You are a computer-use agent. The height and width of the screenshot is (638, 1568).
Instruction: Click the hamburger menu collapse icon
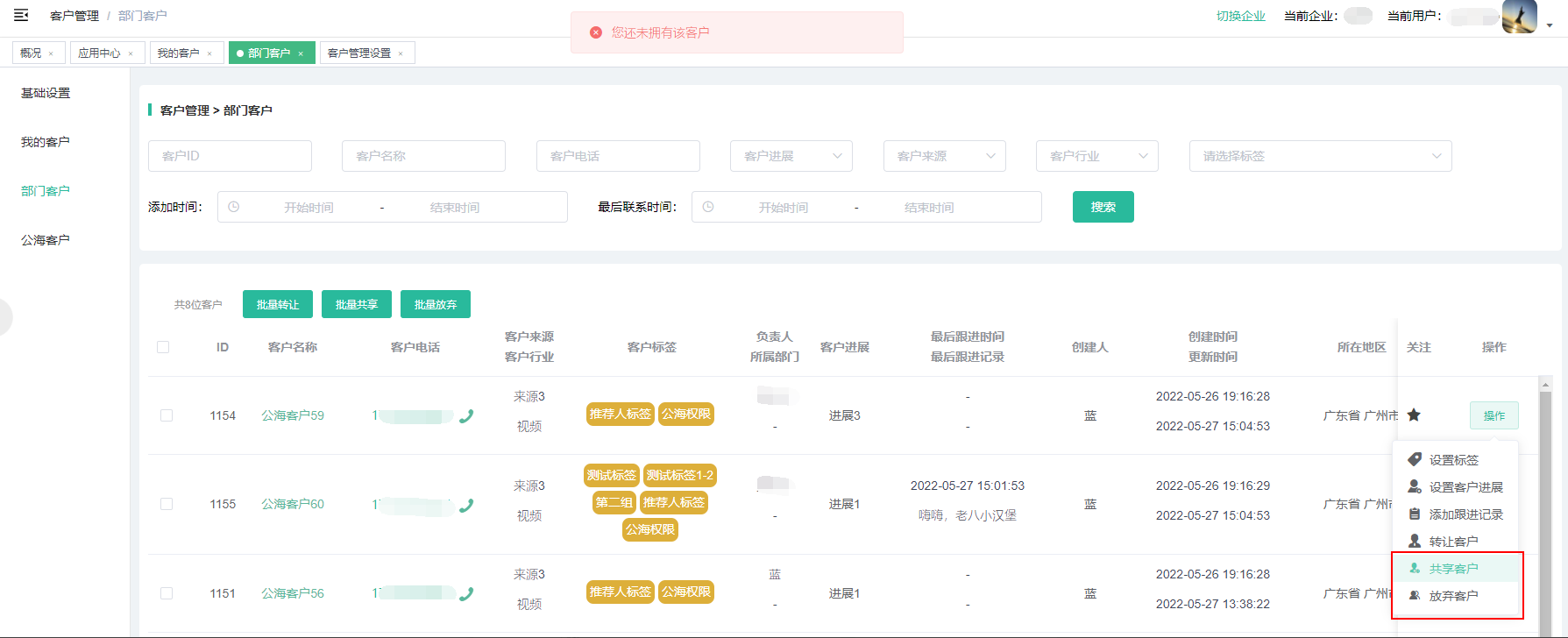(x=21, y=15)
